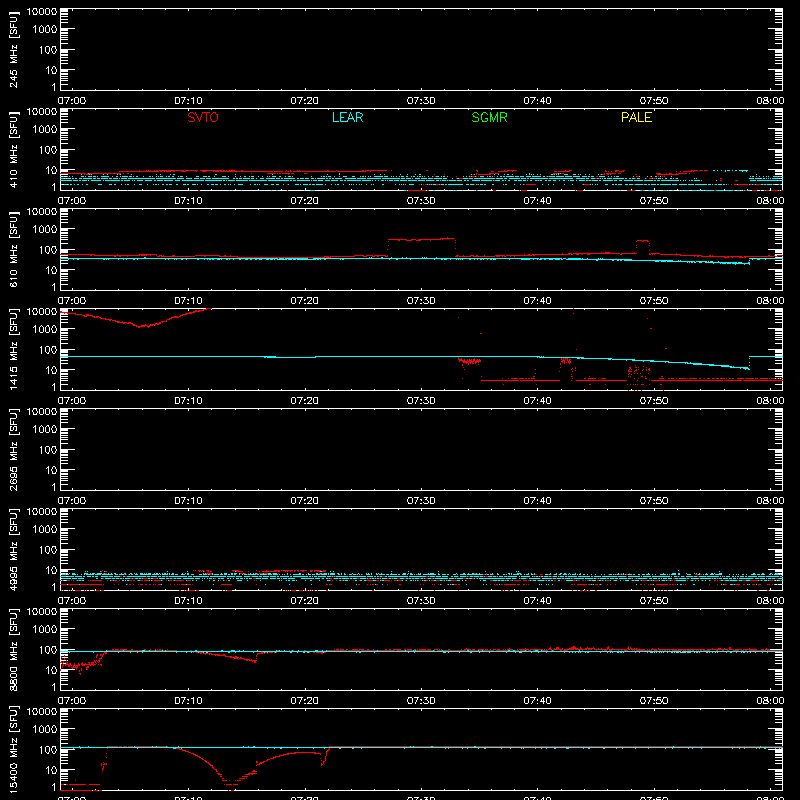Click the red V-shaped curve minimum at 1415 MHz
This screenshot has width=800, height=800.
coord(141,326)
